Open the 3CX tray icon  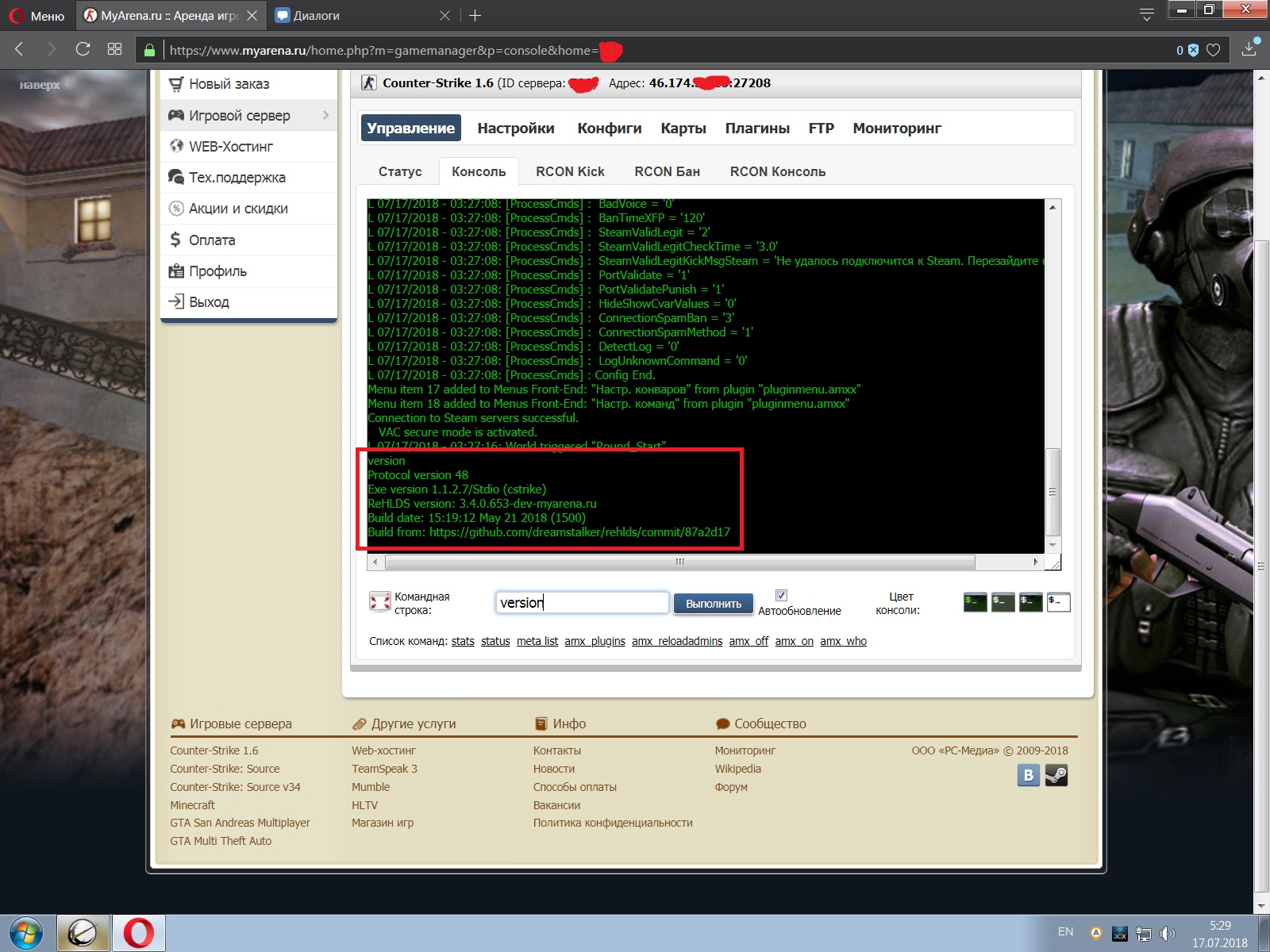(1120, 933)
